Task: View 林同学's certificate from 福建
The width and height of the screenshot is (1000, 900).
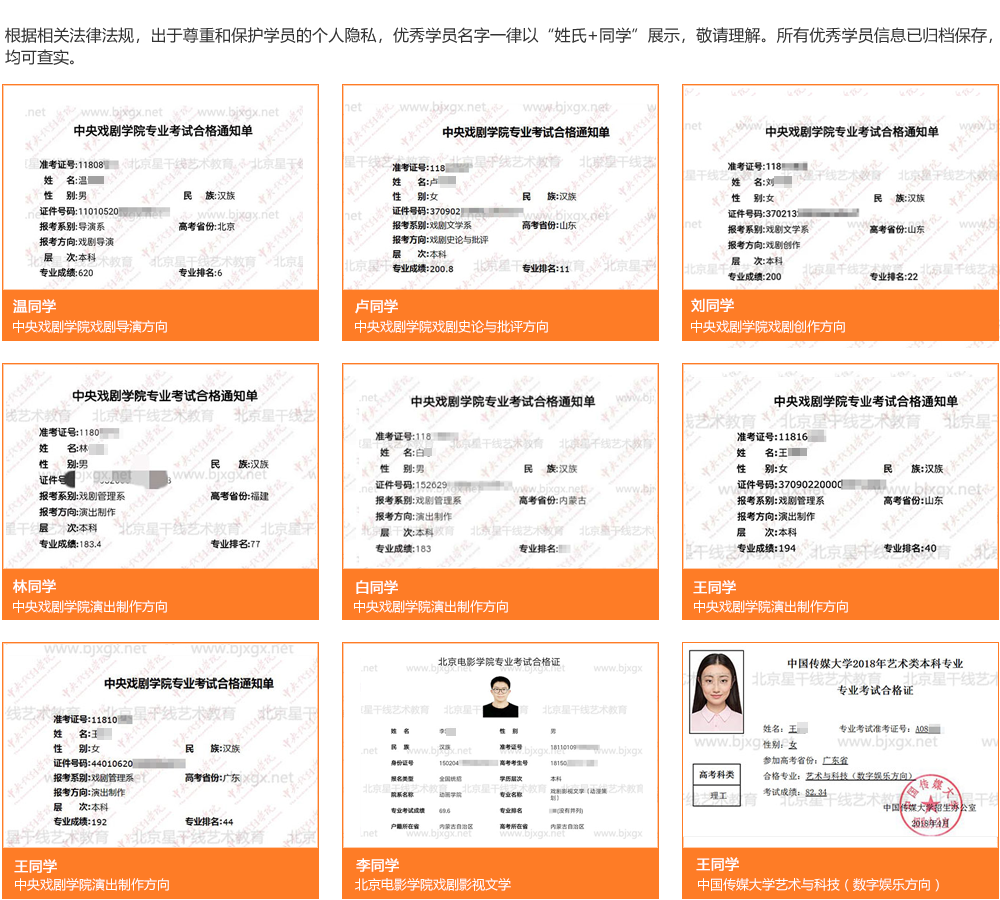Action: [160, 466]
